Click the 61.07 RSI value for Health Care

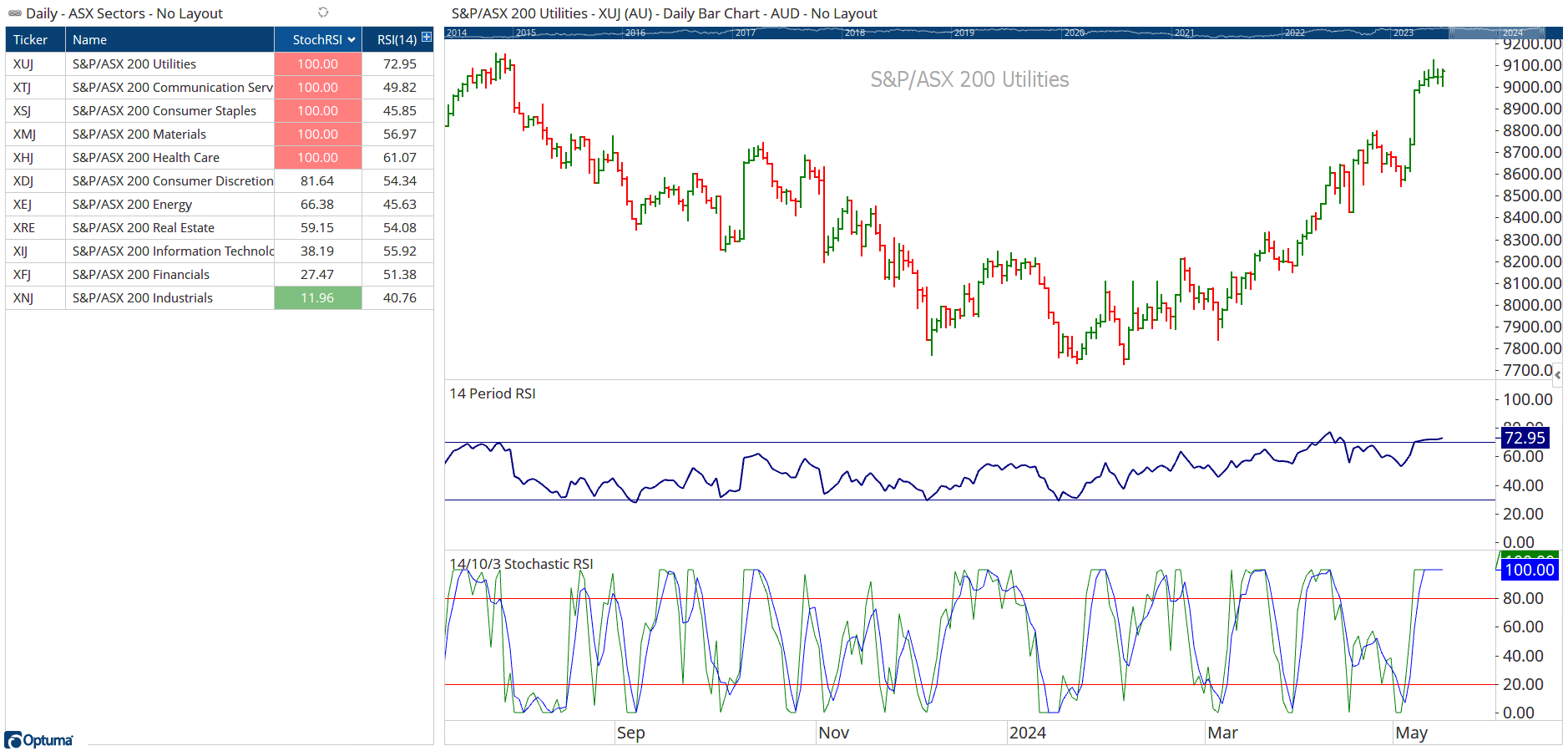(x=399, y=157)
